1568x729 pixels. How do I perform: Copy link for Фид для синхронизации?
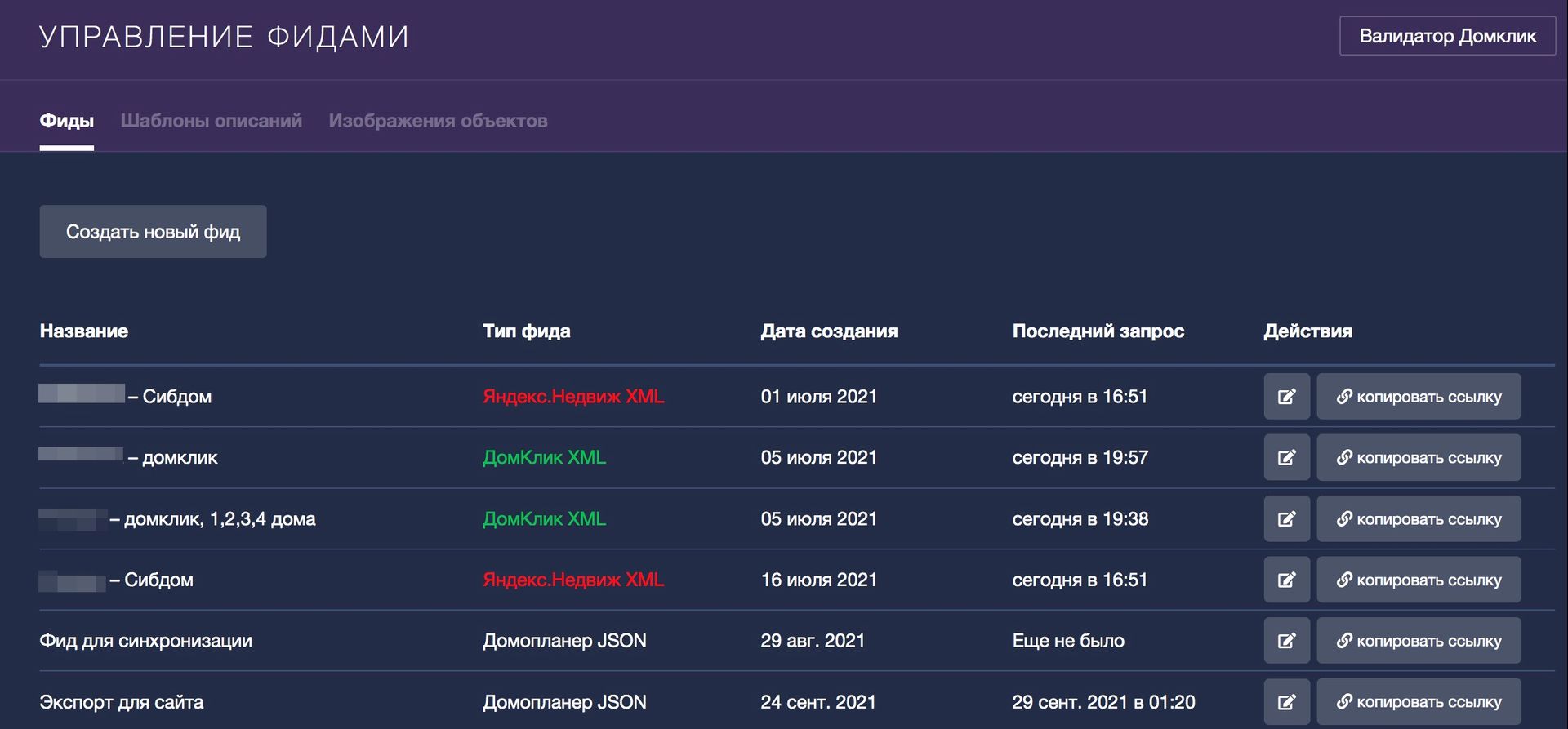(x=1419, y=641)
